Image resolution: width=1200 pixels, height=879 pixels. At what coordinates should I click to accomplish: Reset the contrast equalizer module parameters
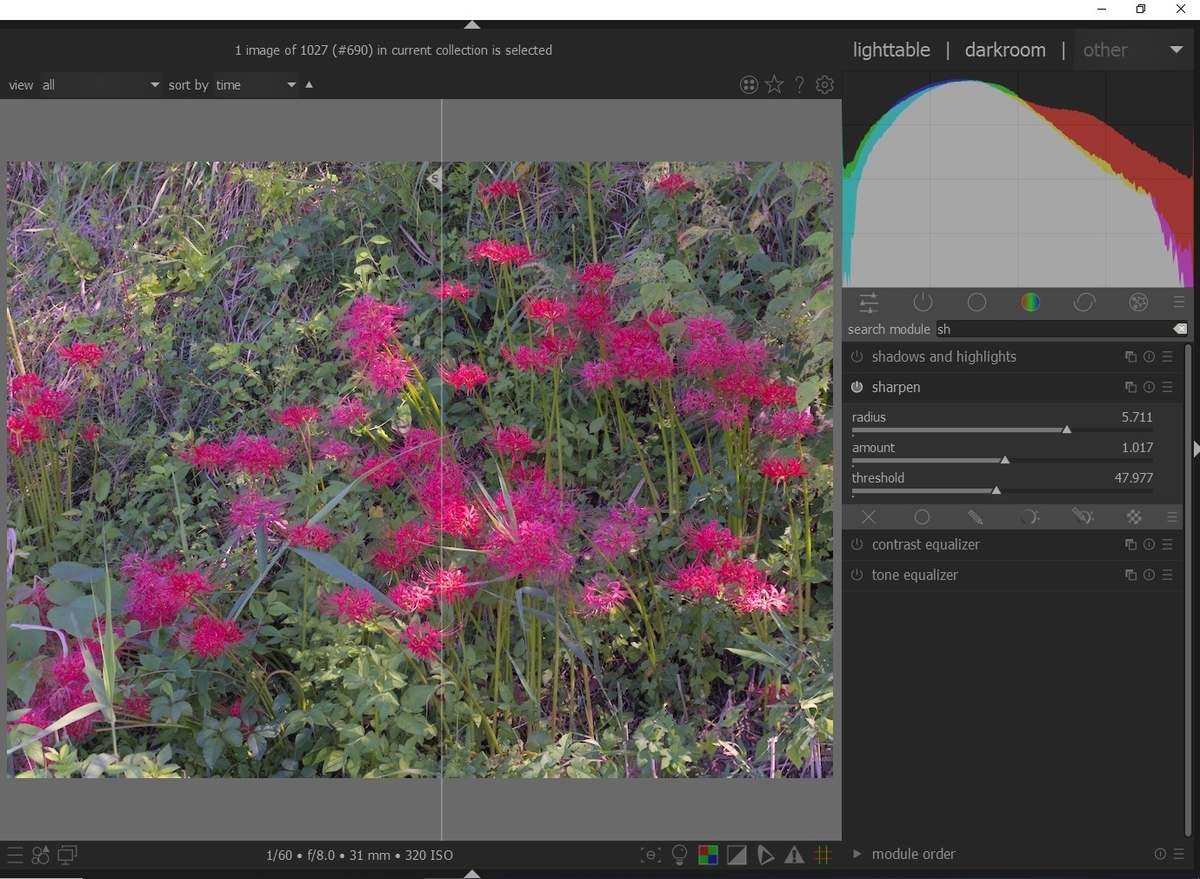(x=1149, y=545)
